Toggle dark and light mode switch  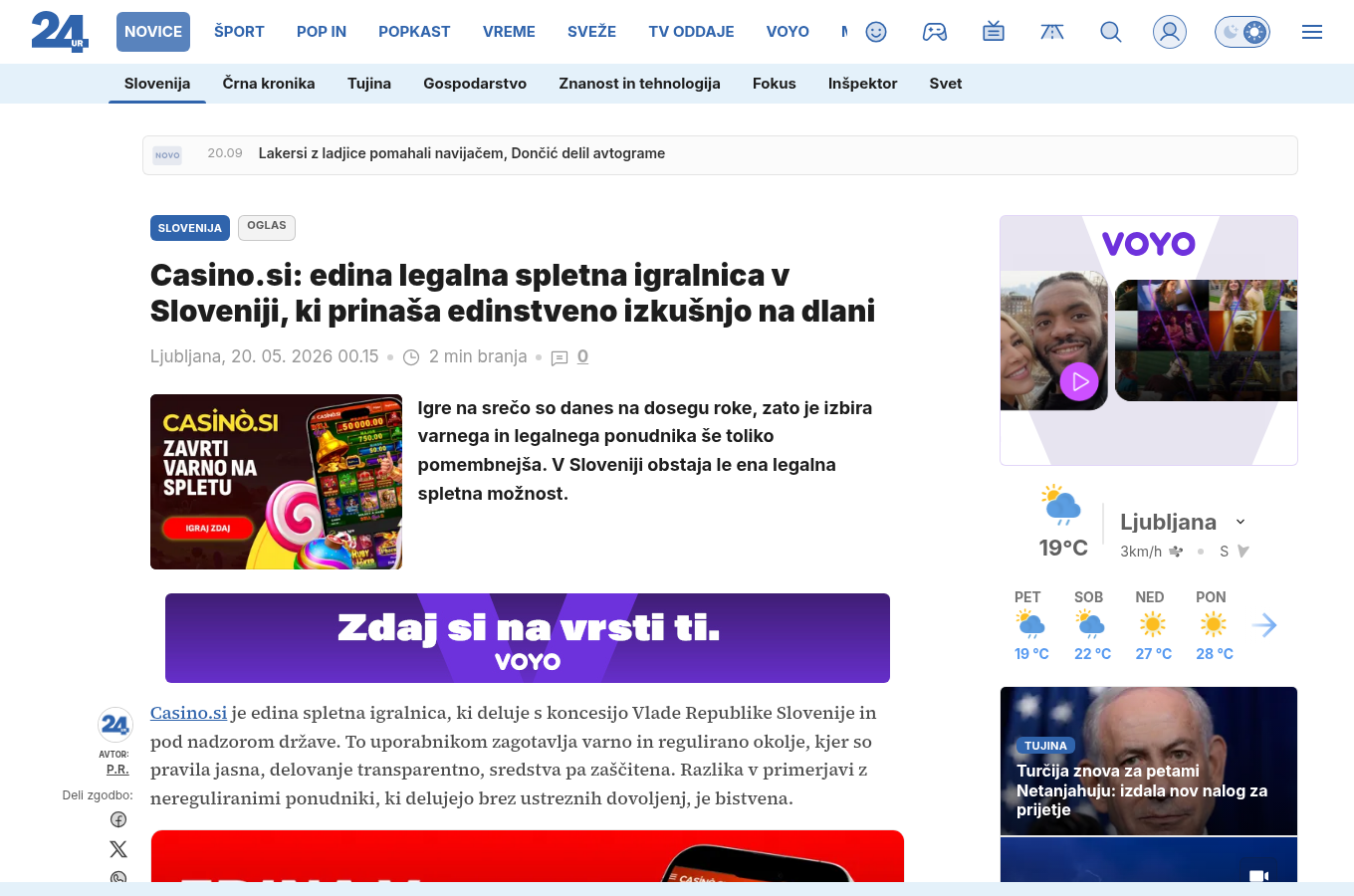[x=1242, y=32]
